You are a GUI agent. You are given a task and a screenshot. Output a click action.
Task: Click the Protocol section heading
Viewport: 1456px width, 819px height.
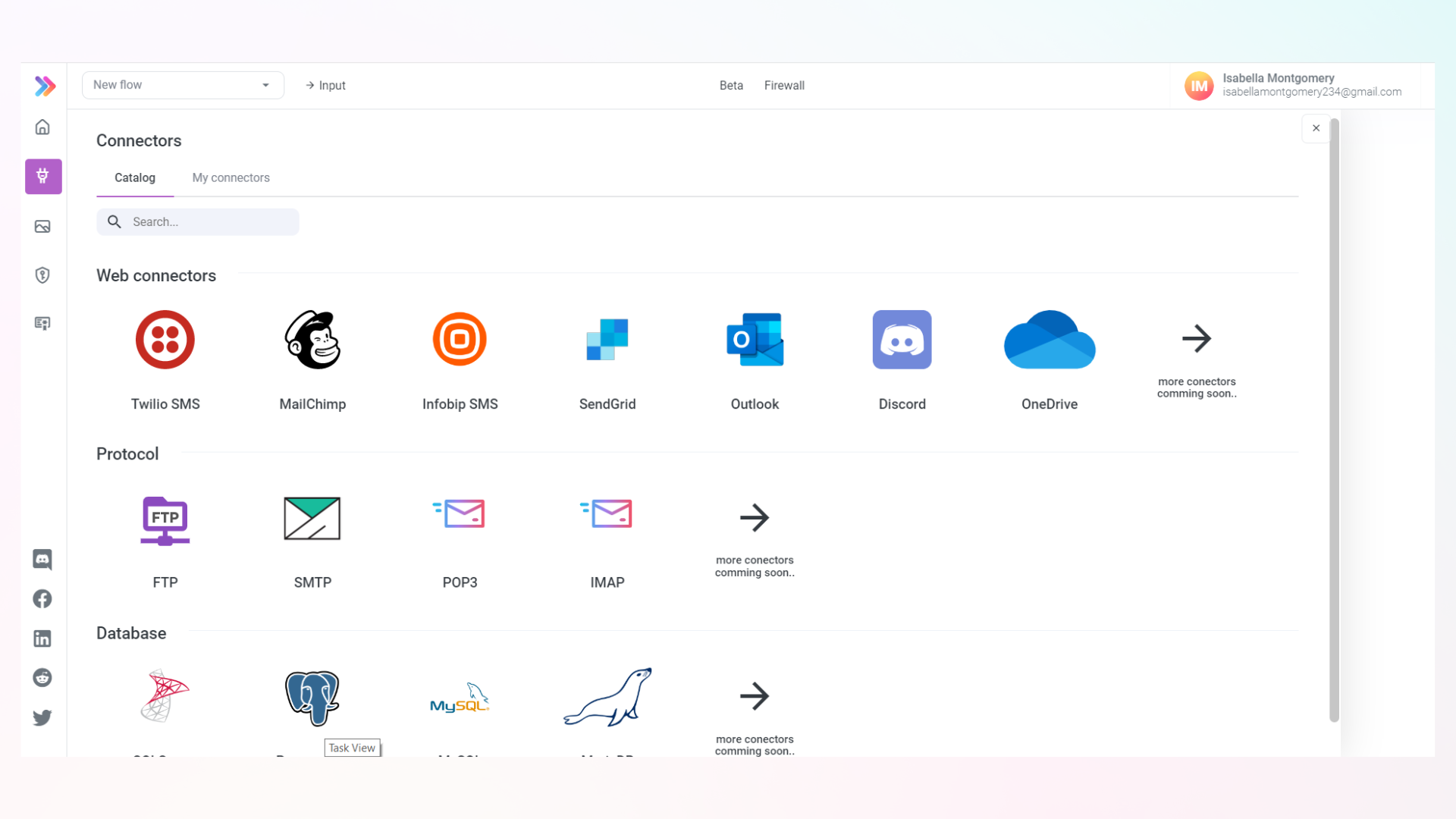pos(127,454)
